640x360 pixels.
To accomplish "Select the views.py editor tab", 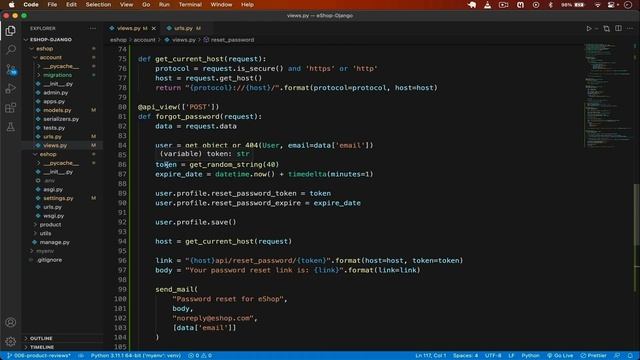I will [128, 29].
